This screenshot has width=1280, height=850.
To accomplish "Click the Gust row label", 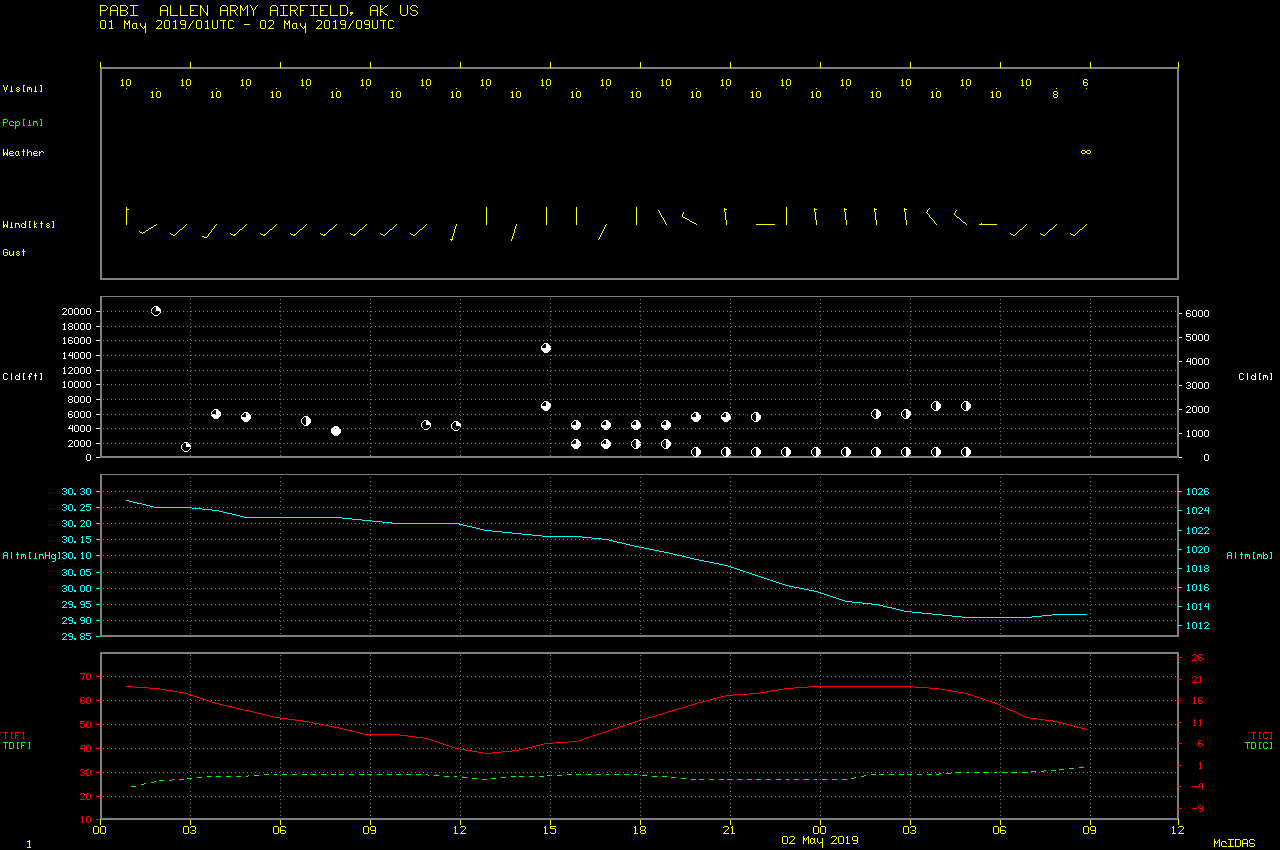I will pos(14,253).
